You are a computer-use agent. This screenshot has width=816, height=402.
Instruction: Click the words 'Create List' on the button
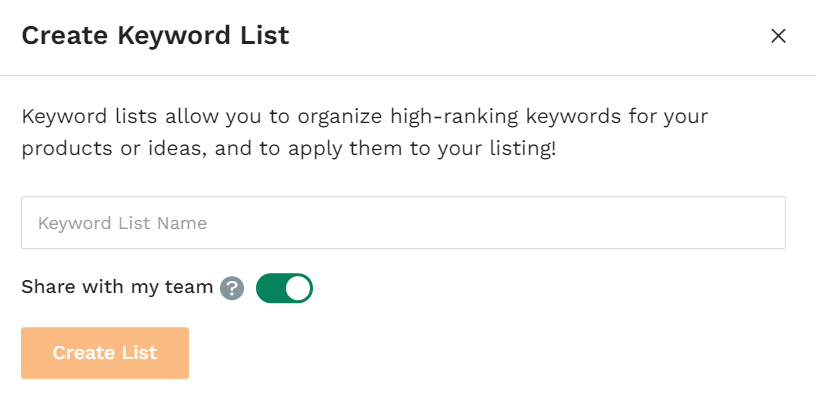[x=105, y=353]
